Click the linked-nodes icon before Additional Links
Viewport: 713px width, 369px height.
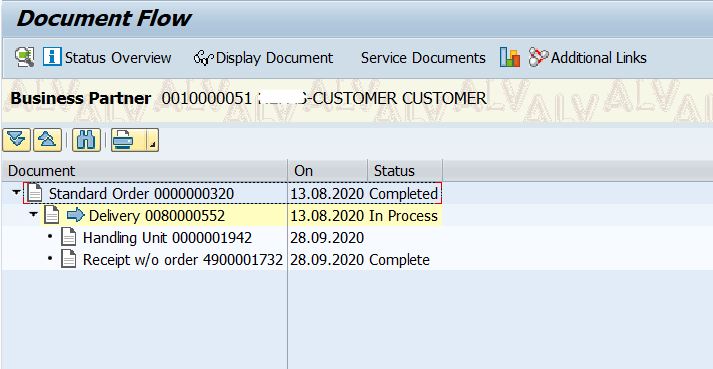click(x=538, y=57)
